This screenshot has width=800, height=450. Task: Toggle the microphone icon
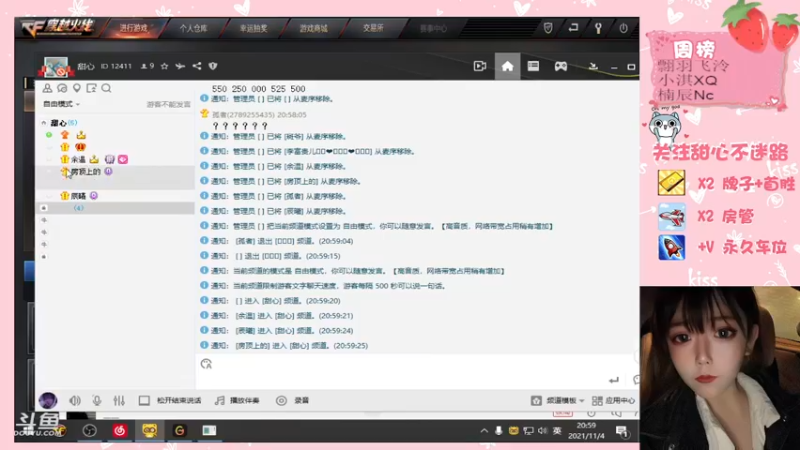(x=96, y=401)
